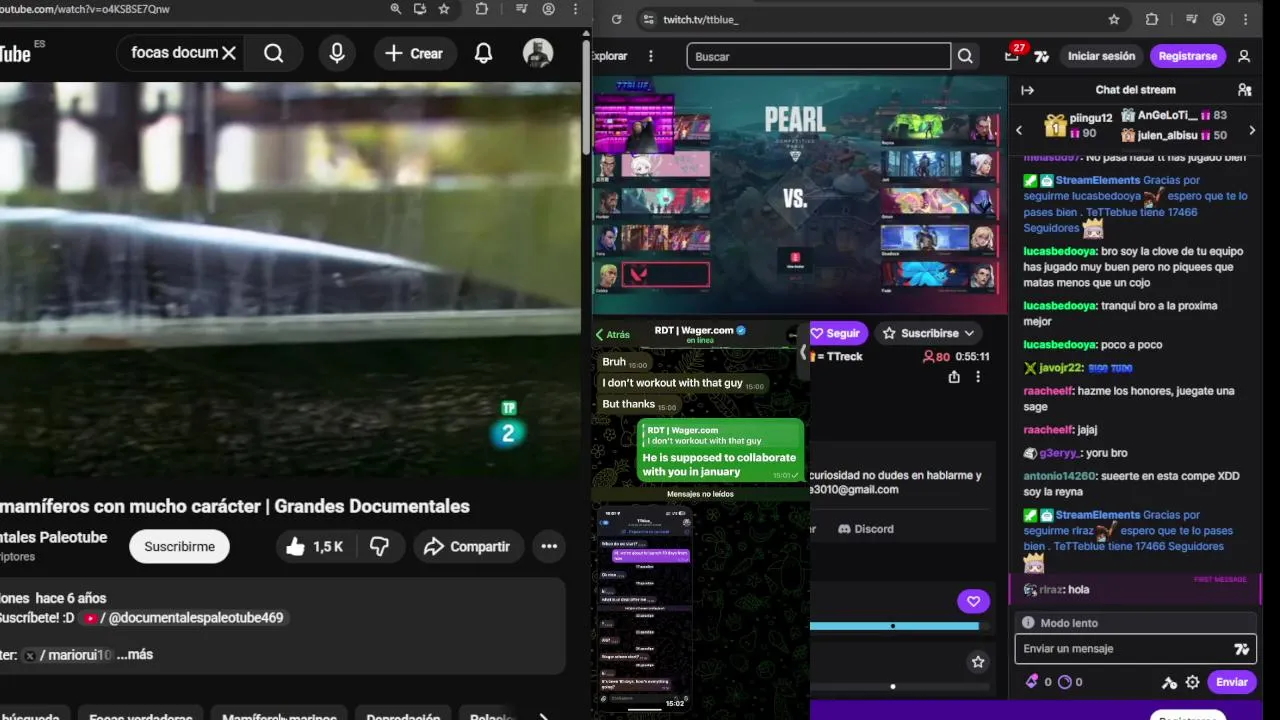Open the Discord link on Twitch panel
Viewport: 1280px width, 720px height.
pos(865,529)
